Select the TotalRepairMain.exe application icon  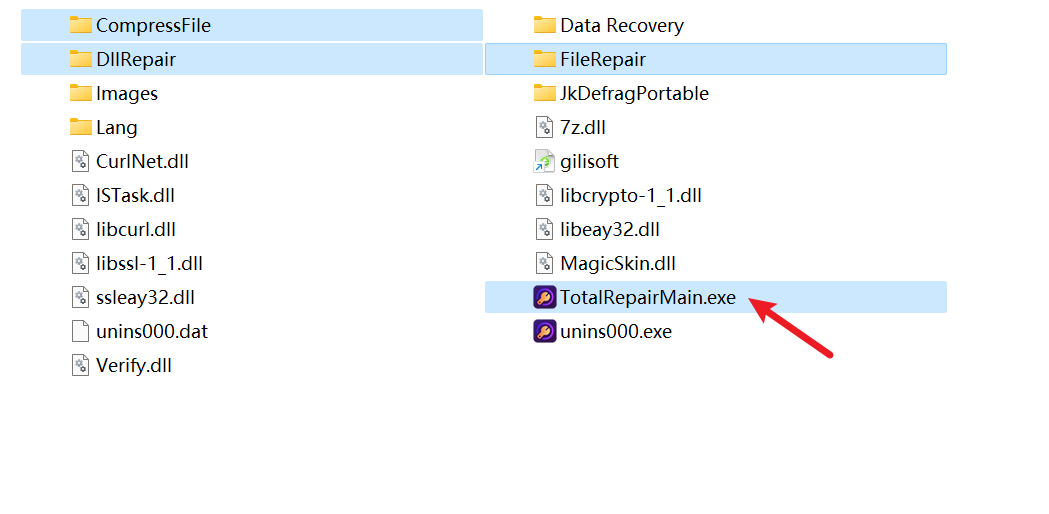click(x=545, y=297)
